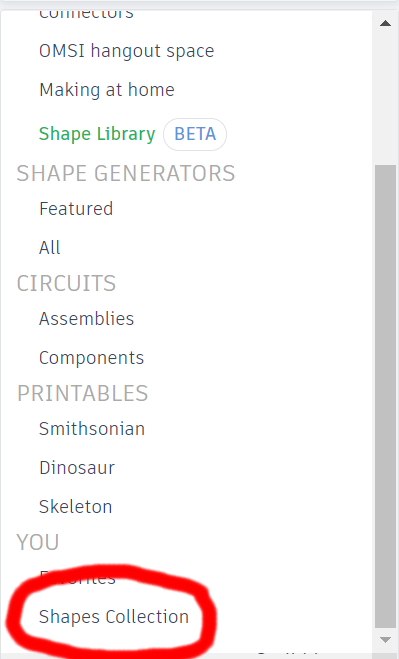Select partially hidden Favorites item

click(x=77, y=578)
